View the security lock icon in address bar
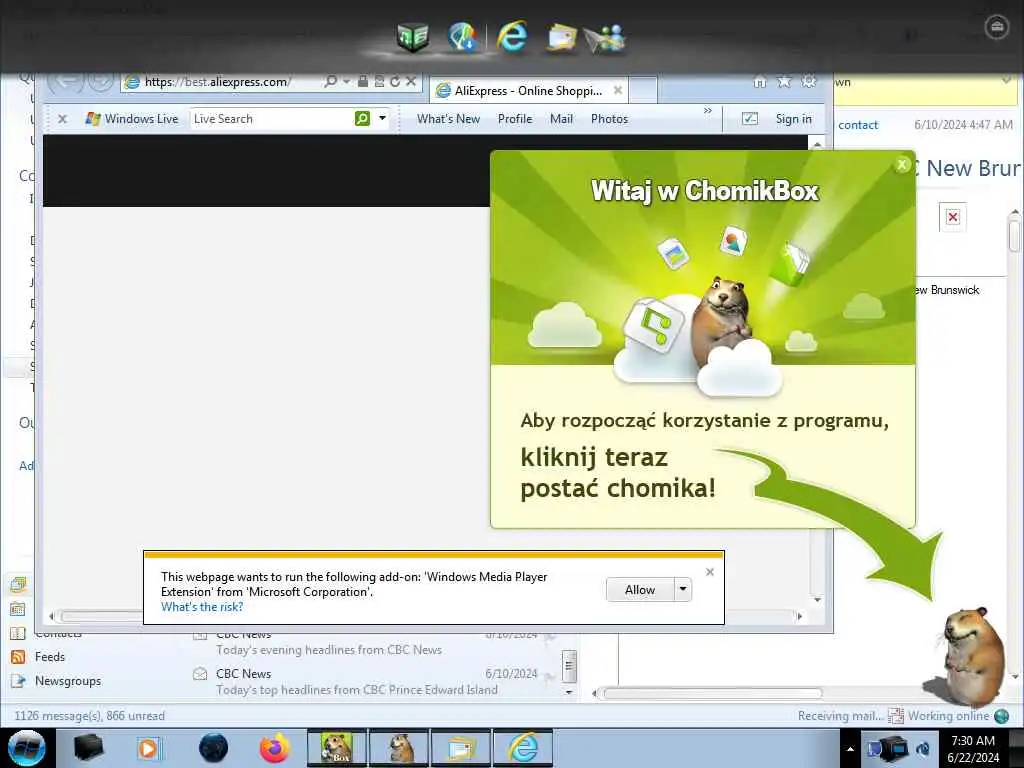The width and height of the screenshot is (1024, 768). pos(362,82)
